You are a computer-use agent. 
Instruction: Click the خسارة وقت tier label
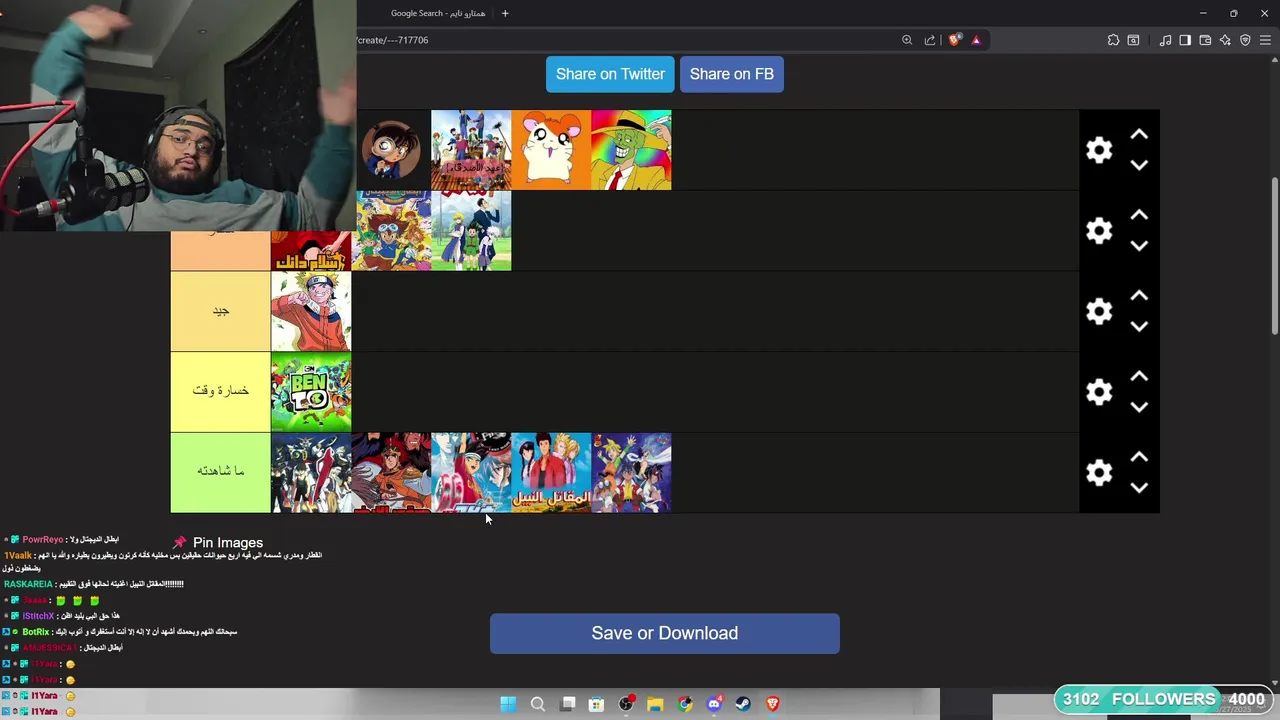[220, 391]
